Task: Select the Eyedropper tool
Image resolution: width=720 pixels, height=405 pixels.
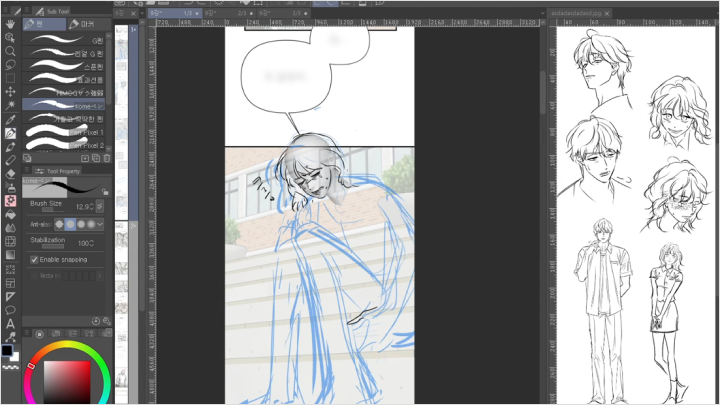Action: coord(10,120)
